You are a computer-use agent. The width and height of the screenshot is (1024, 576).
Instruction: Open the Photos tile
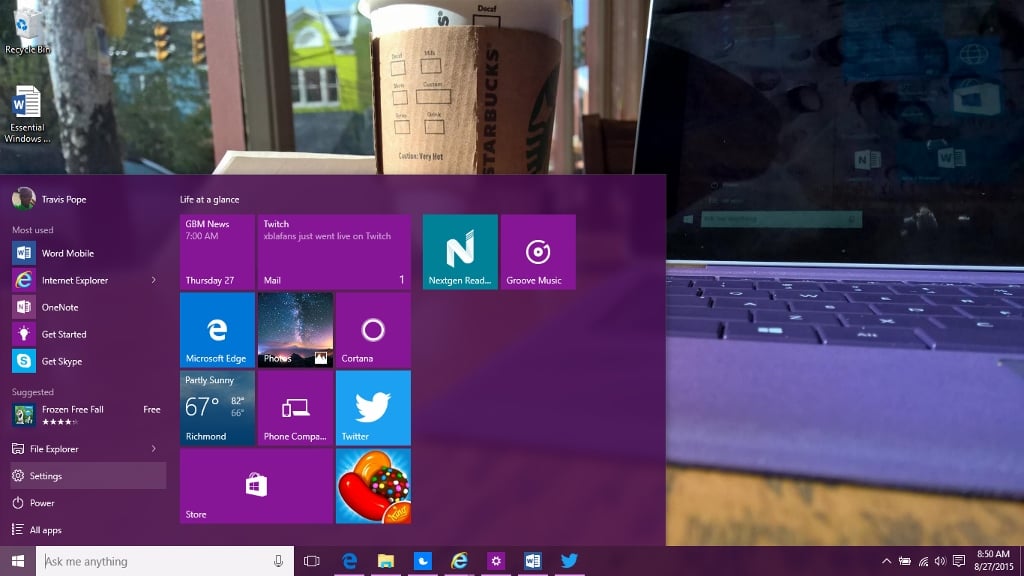point(295,330)
